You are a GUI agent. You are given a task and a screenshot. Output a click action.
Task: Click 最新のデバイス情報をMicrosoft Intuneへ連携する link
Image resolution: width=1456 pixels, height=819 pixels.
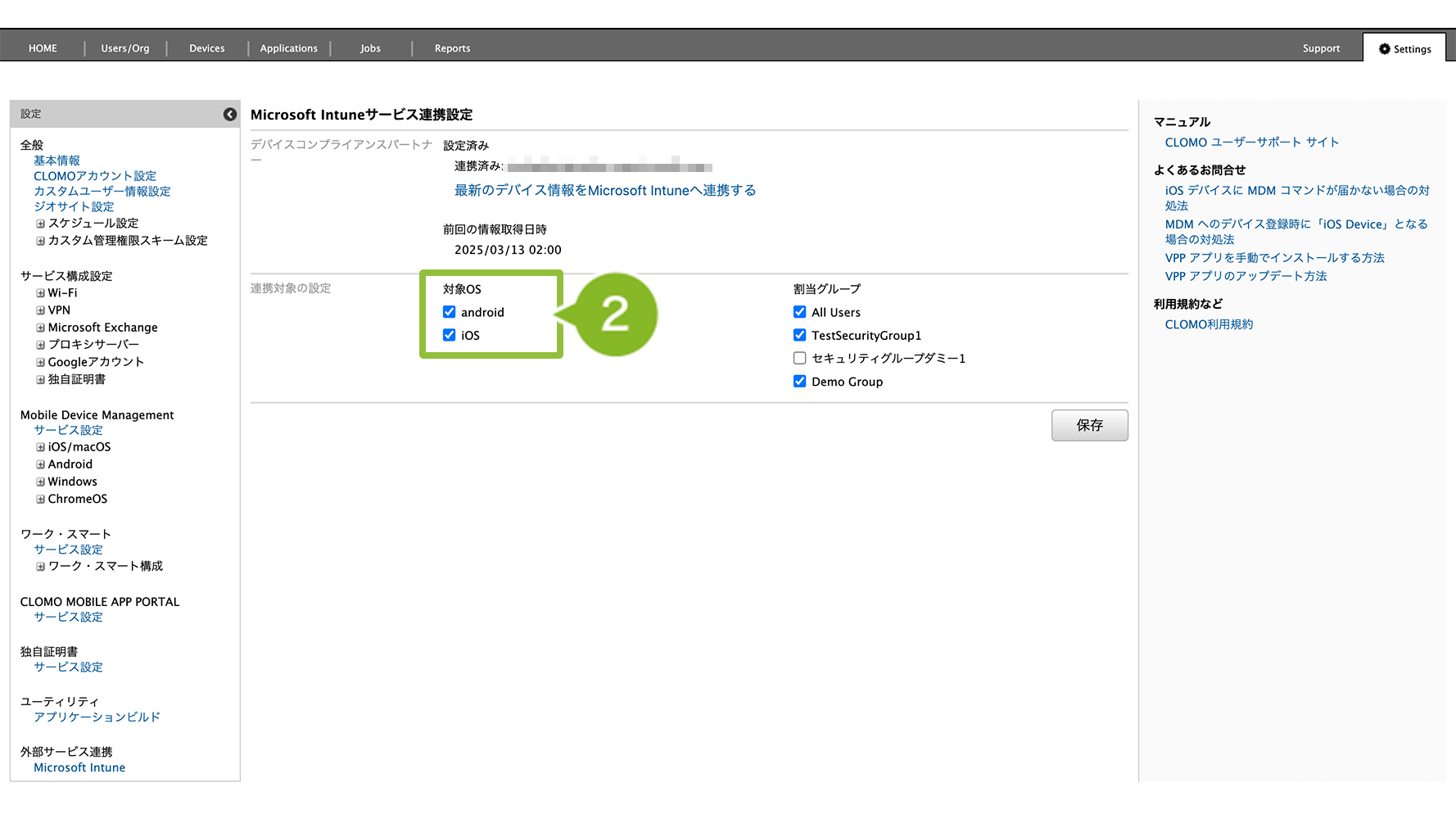coord(605,190)
